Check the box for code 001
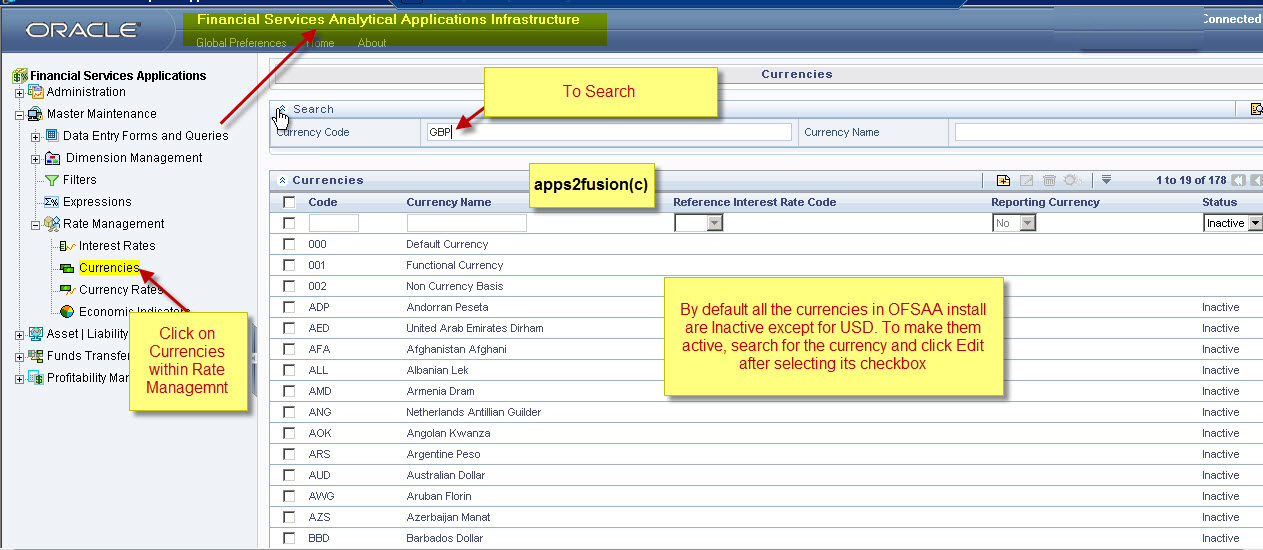Screen dimensions: 1263x550 click(289, 265)
